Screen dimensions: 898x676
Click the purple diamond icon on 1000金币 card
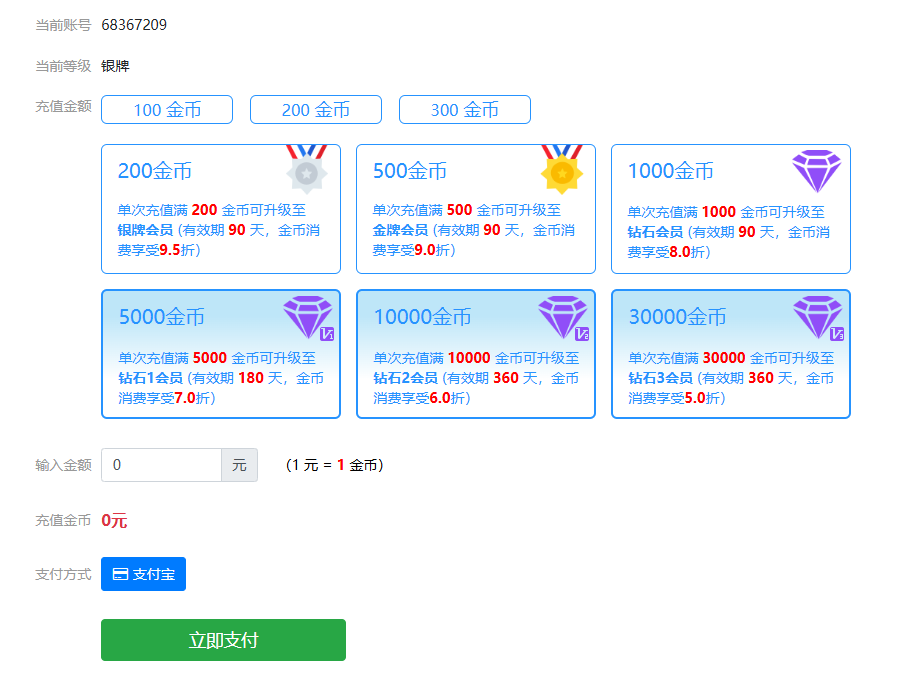(816, 171)
